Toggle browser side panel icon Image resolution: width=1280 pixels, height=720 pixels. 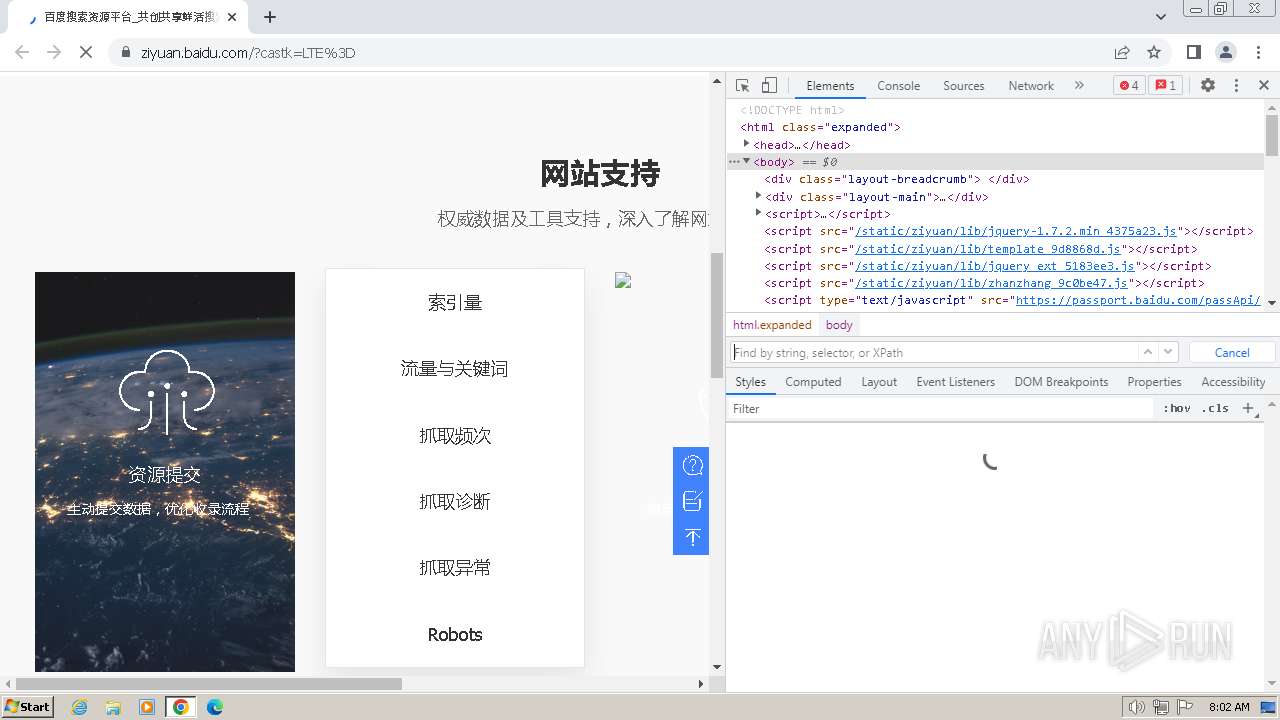click(1194, 52)
